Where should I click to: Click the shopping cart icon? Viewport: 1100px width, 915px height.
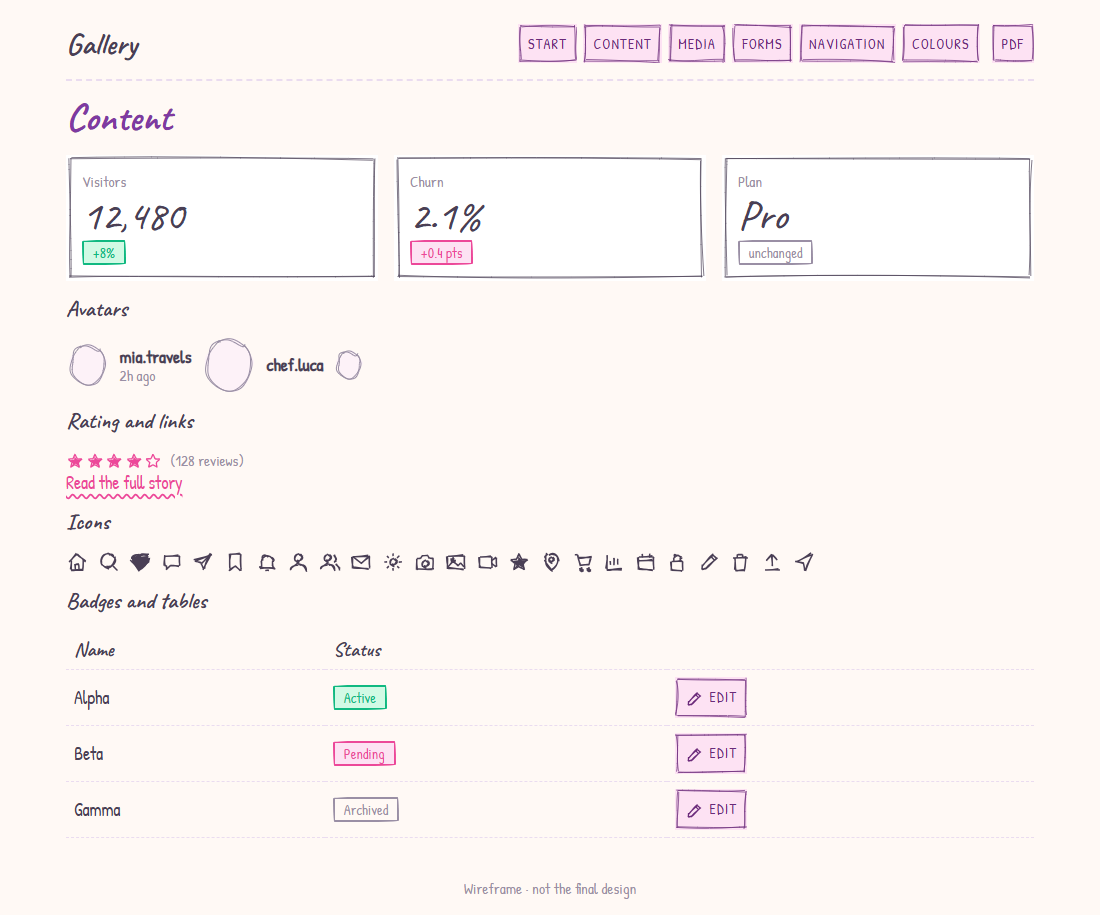(583, 562)
